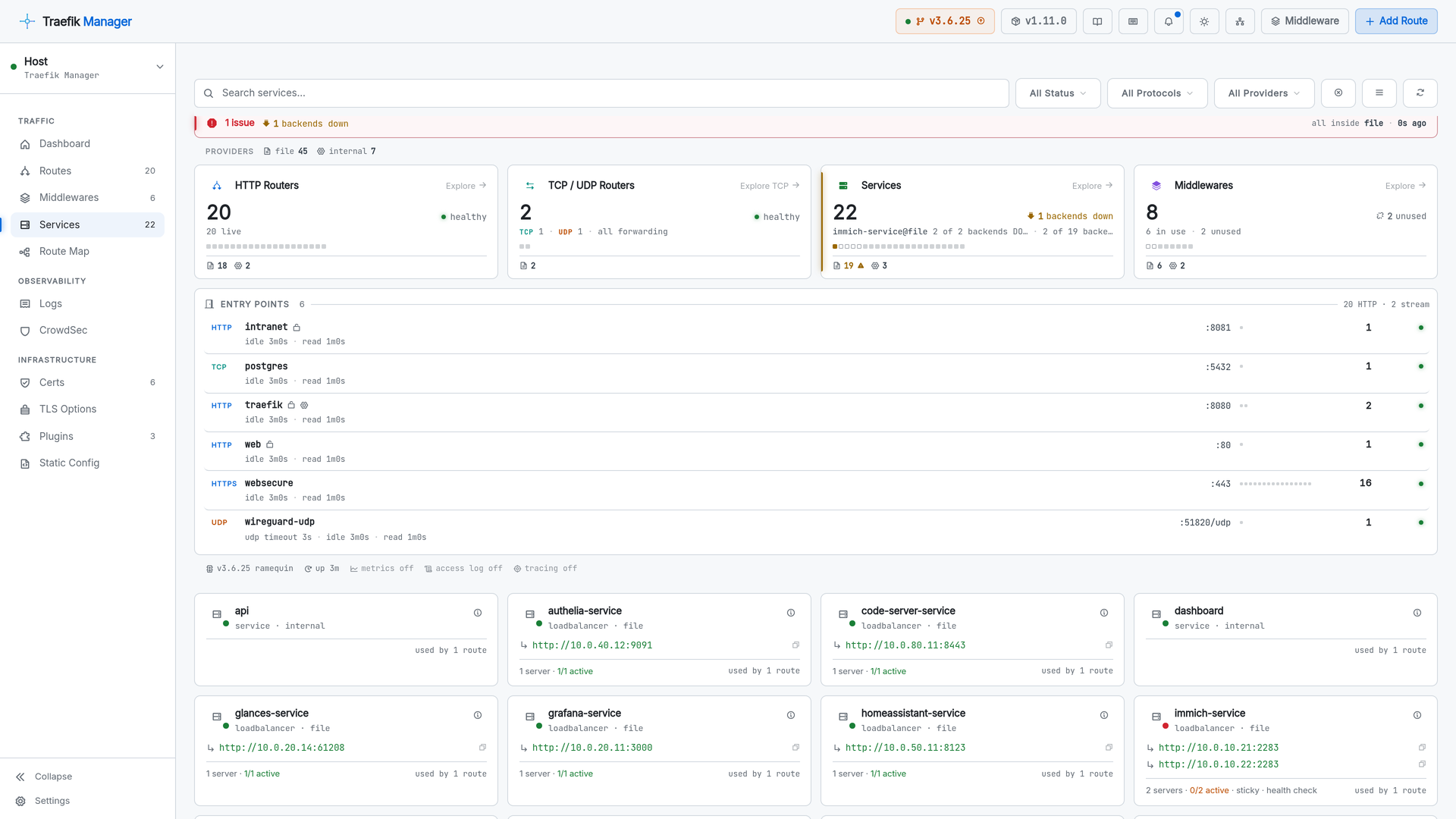Click the HTTP Routers health bar
Screen dimensions: 1456x819
(266, 246)
